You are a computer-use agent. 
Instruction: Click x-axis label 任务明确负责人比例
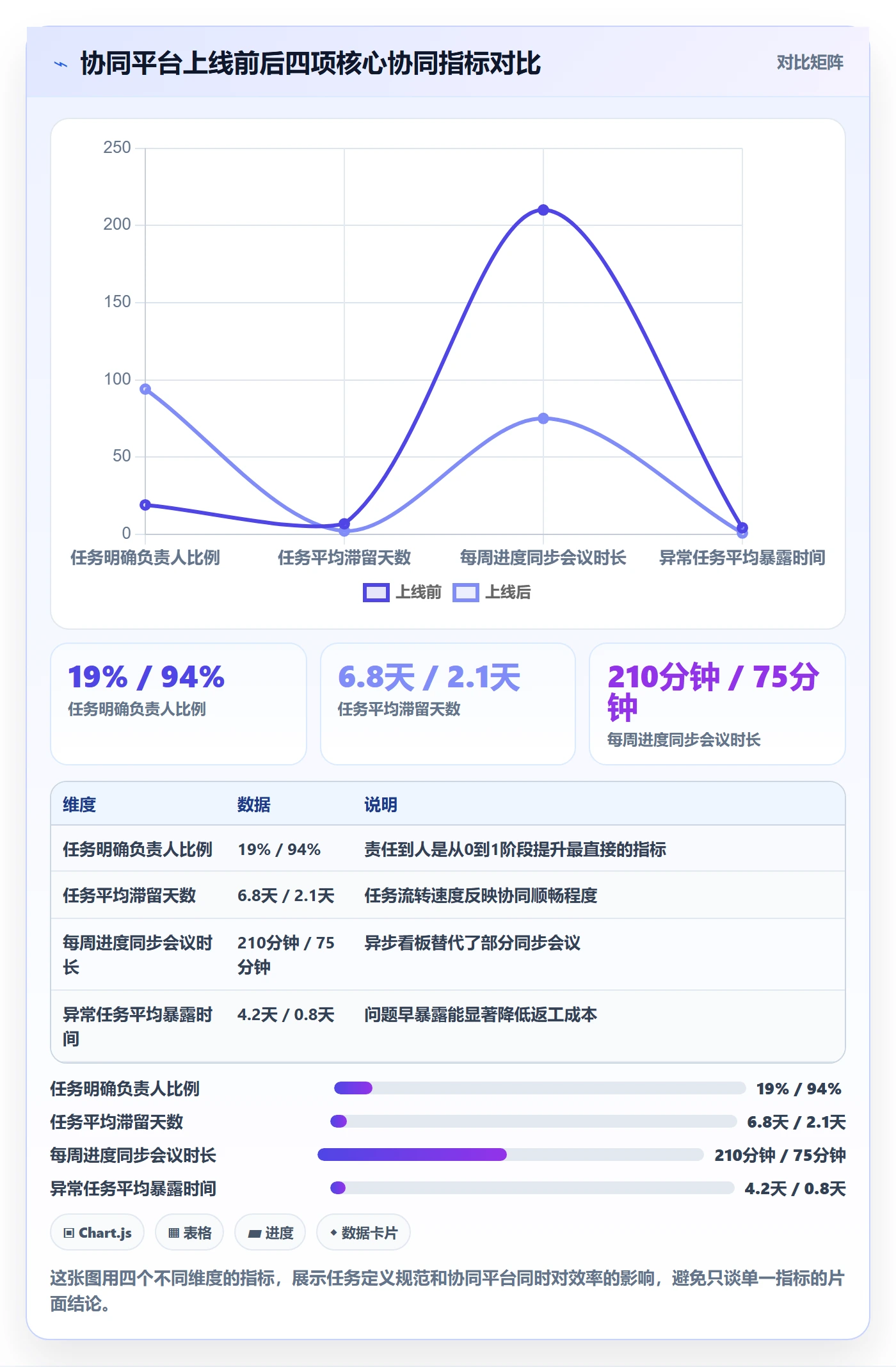[x=145, y=557]
